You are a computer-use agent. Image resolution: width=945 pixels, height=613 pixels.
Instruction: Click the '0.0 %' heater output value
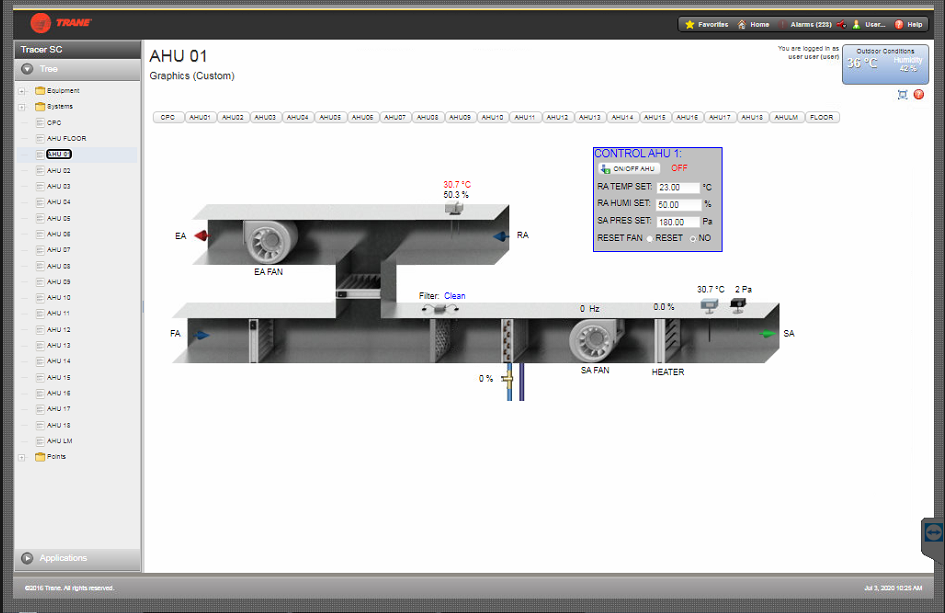point(664,307)
